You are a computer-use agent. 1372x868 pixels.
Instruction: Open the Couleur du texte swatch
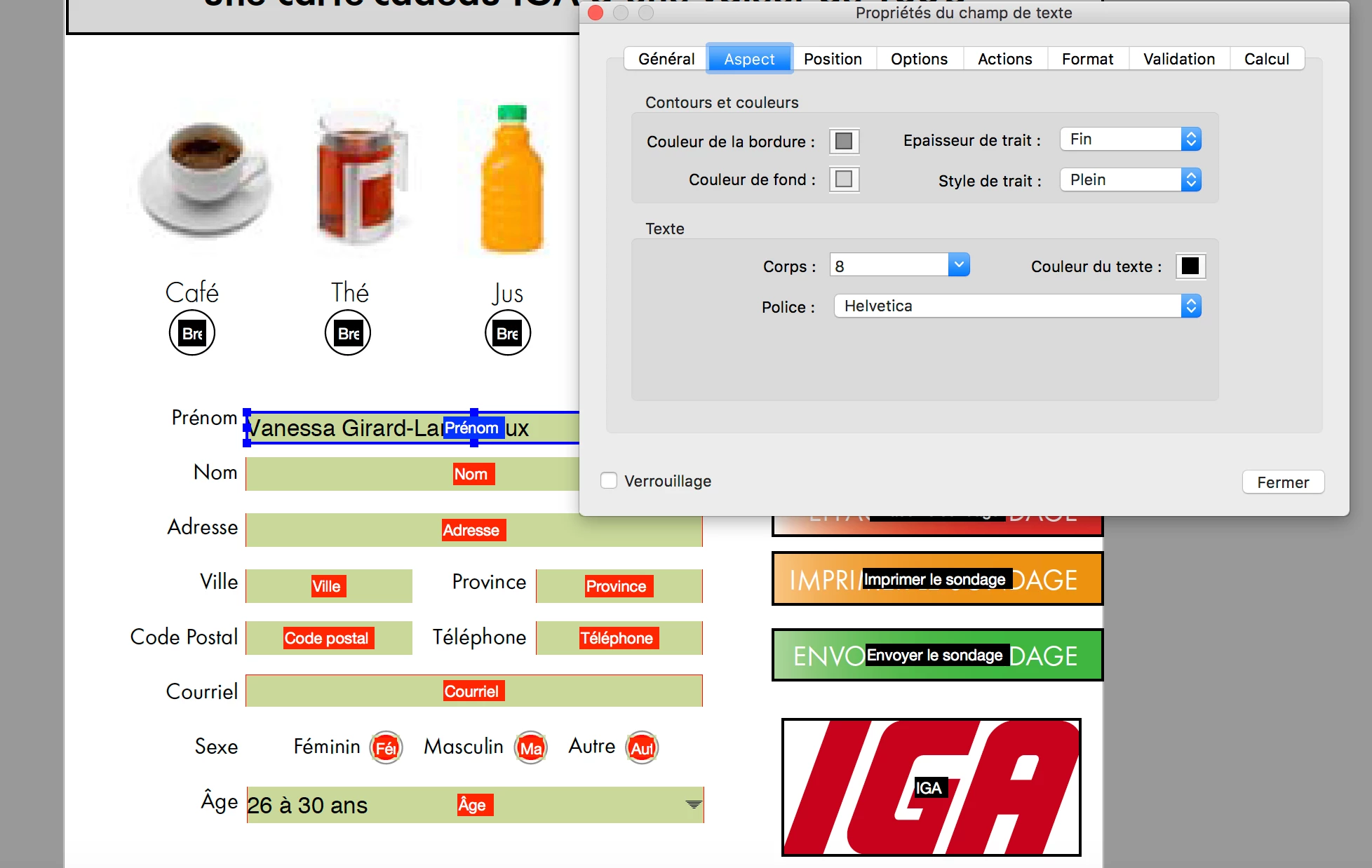(1190, 266)
